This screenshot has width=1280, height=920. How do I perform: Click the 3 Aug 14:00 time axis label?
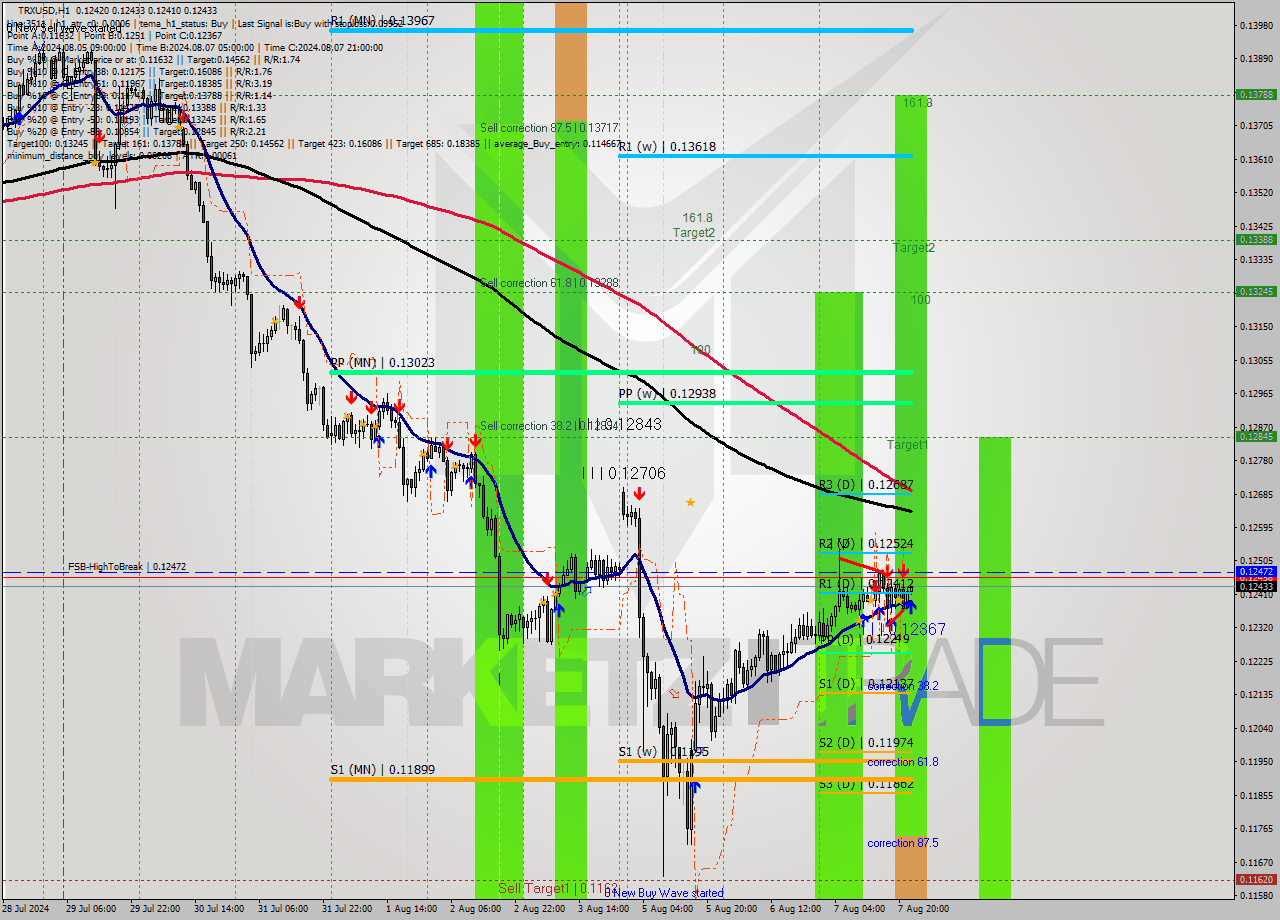[603, 909]
